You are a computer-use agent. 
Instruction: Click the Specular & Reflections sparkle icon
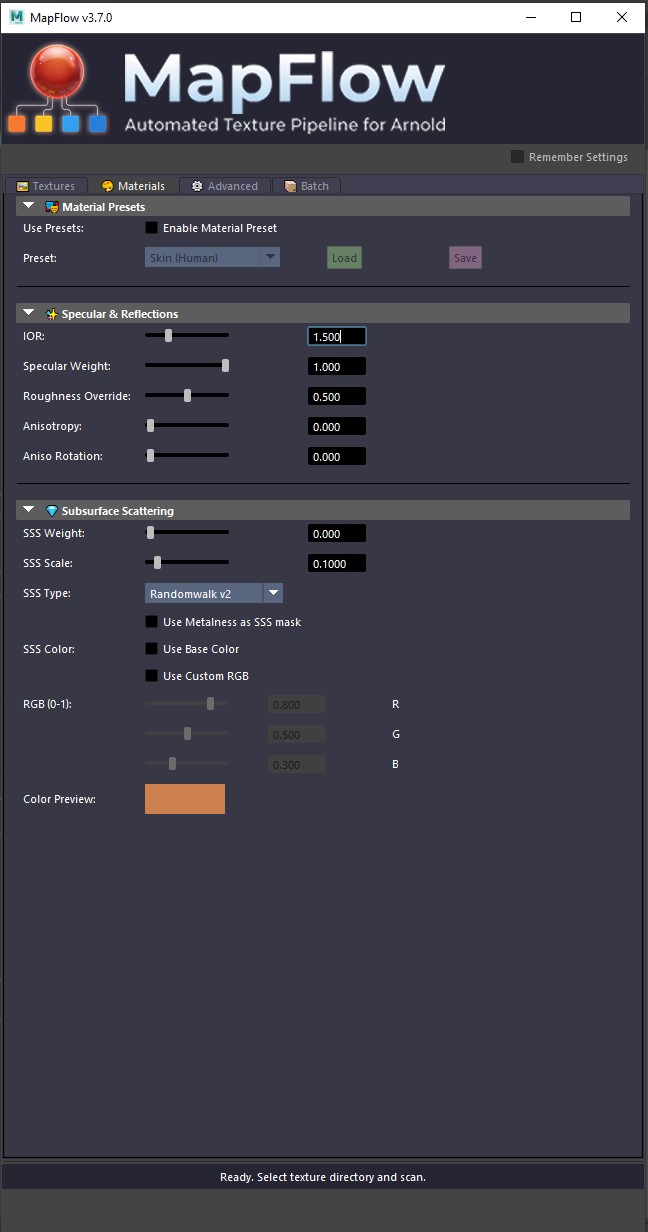pyautogui.click(x=52, y=314)
